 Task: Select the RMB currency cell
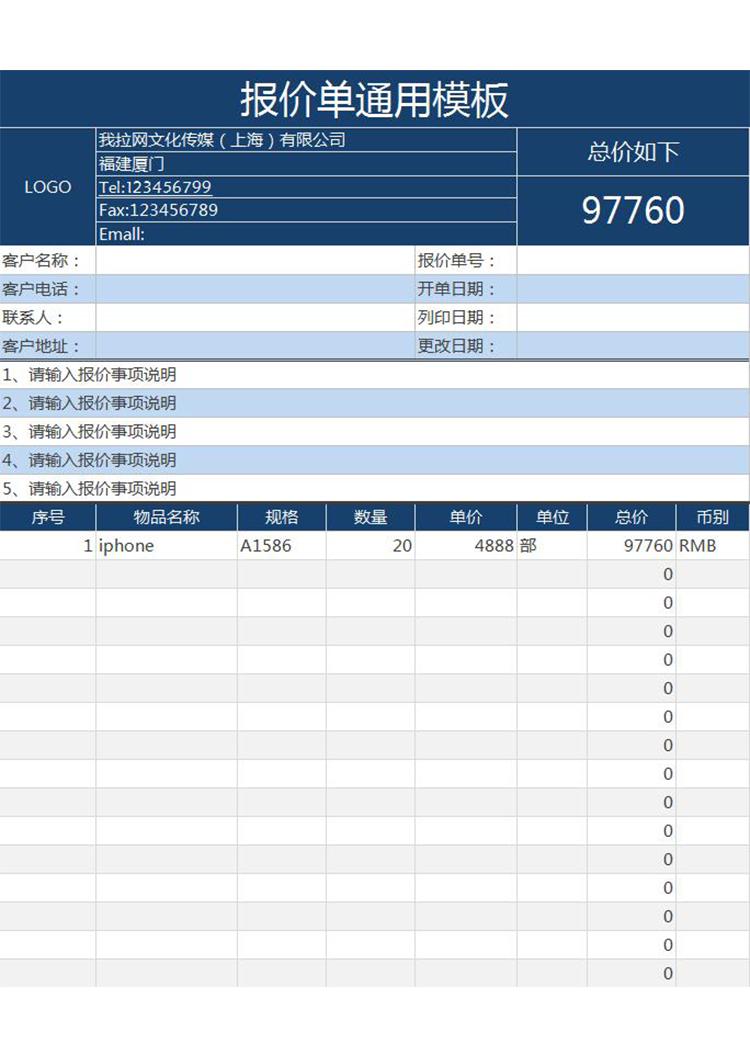713,546
